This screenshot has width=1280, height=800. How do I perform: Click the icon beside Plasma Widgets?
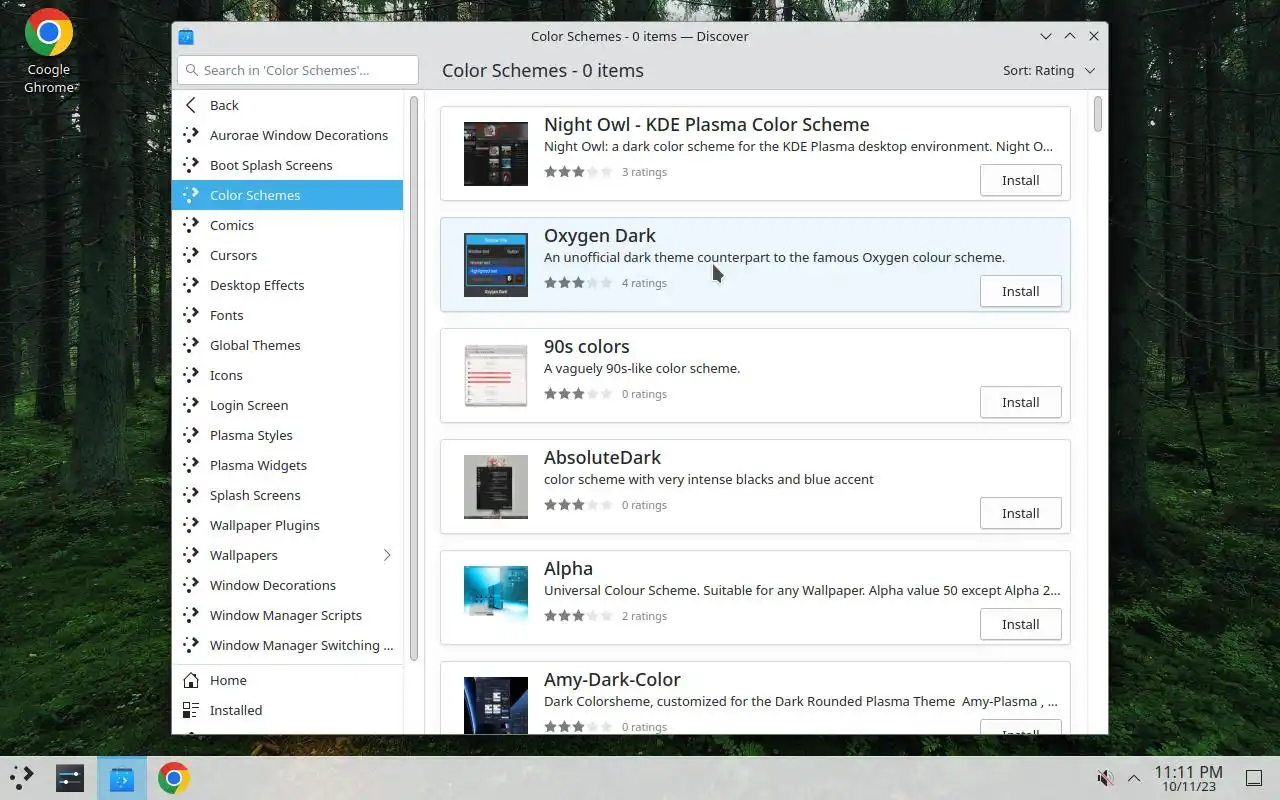pos(191,465)
